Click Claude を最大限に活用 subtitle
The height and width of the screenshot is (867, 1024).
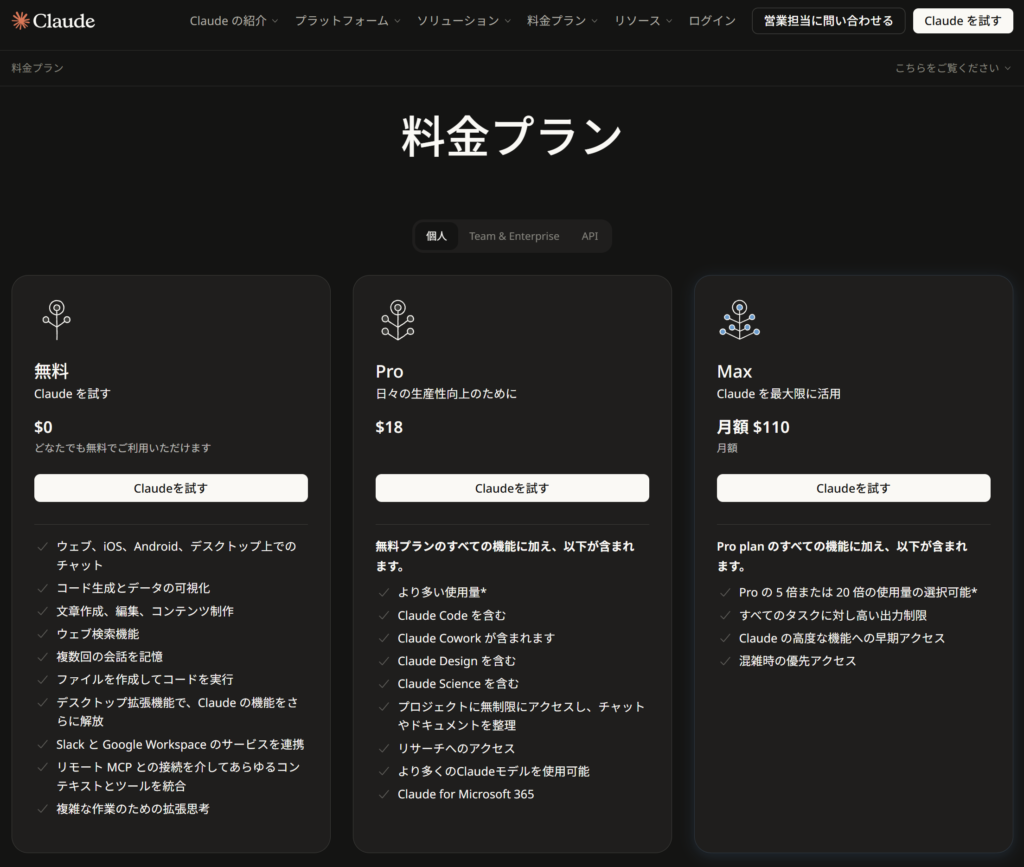(778, 394)
